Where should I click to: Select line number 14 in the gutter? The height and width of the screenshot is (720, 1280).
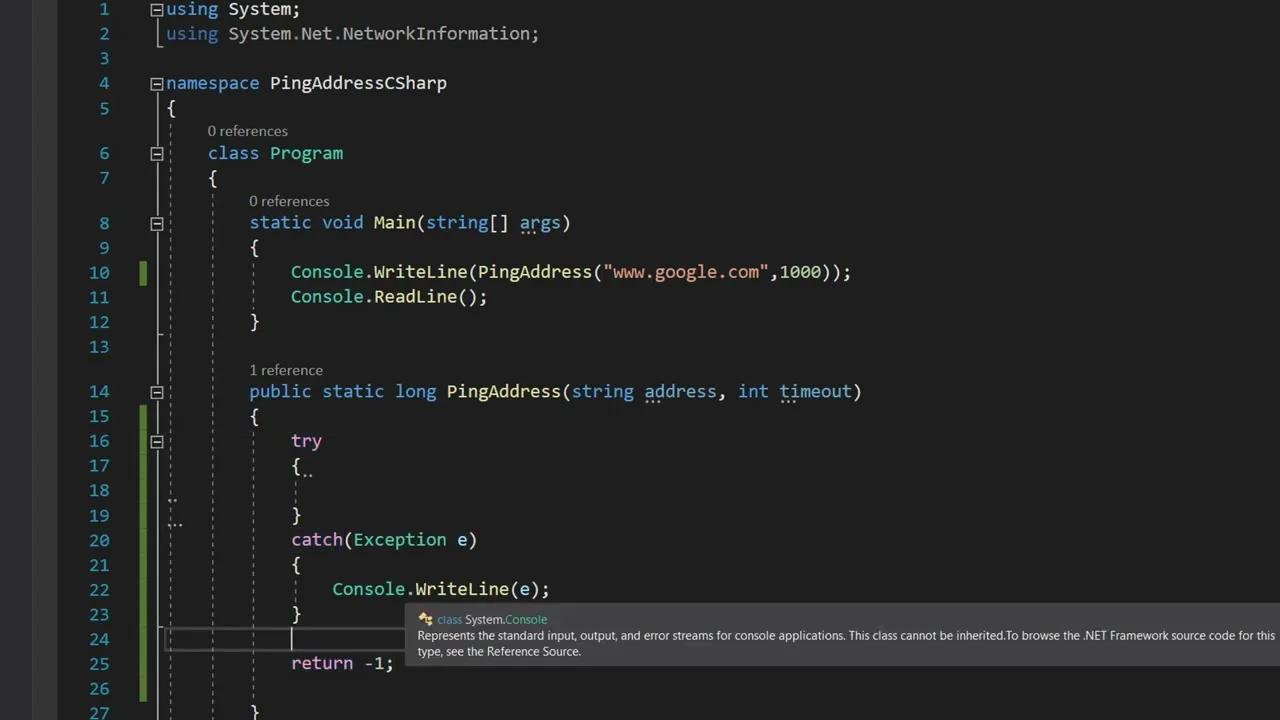[x=99, y=391]
